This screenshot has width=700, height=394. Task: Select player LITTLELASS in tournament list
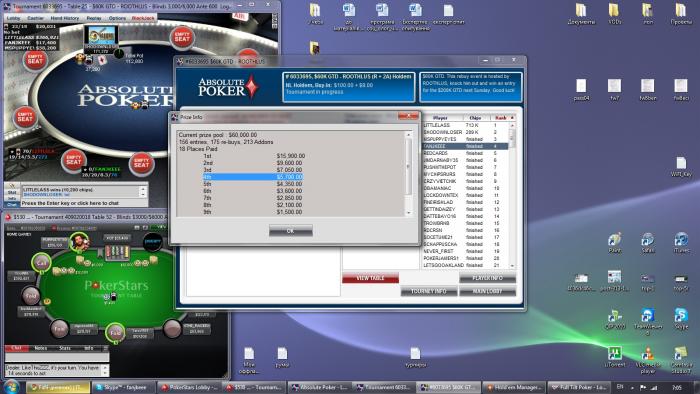465,125
